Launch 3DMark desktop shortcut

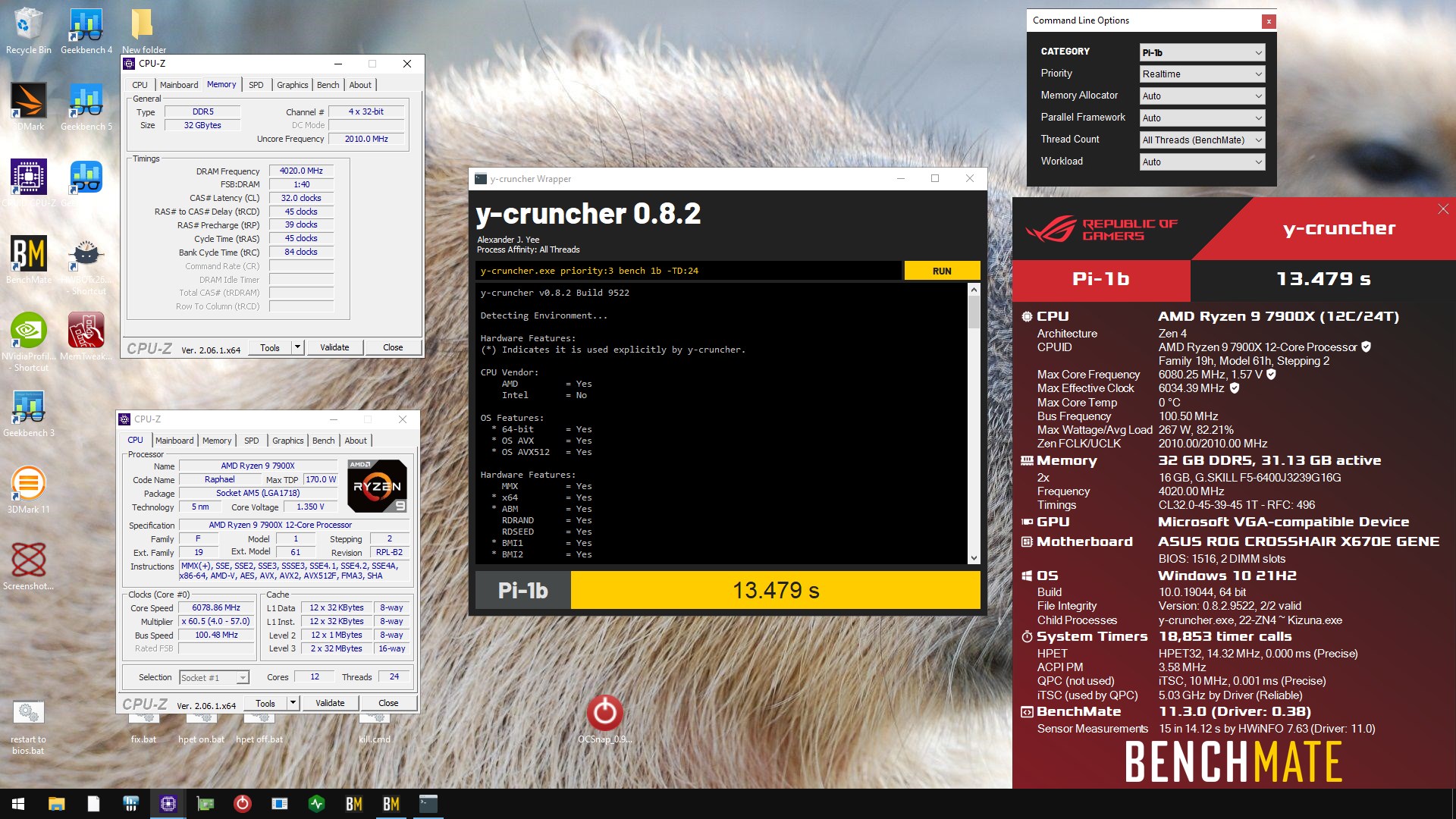pyautogui.click(x=28, y=106)
